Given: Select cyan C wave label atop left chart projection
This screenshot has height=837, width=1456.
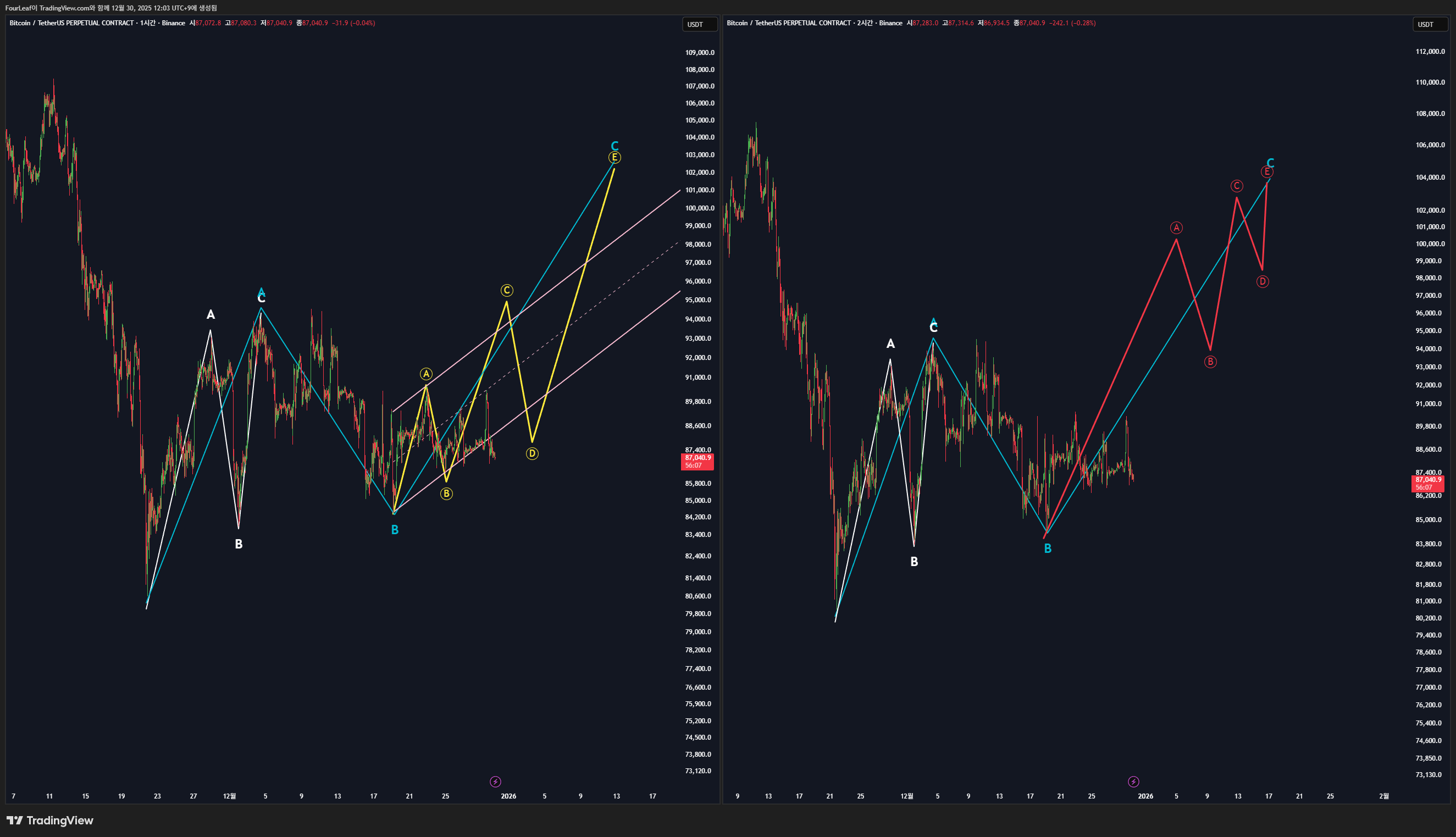Looking at the screenshot, I should [614, 146].
